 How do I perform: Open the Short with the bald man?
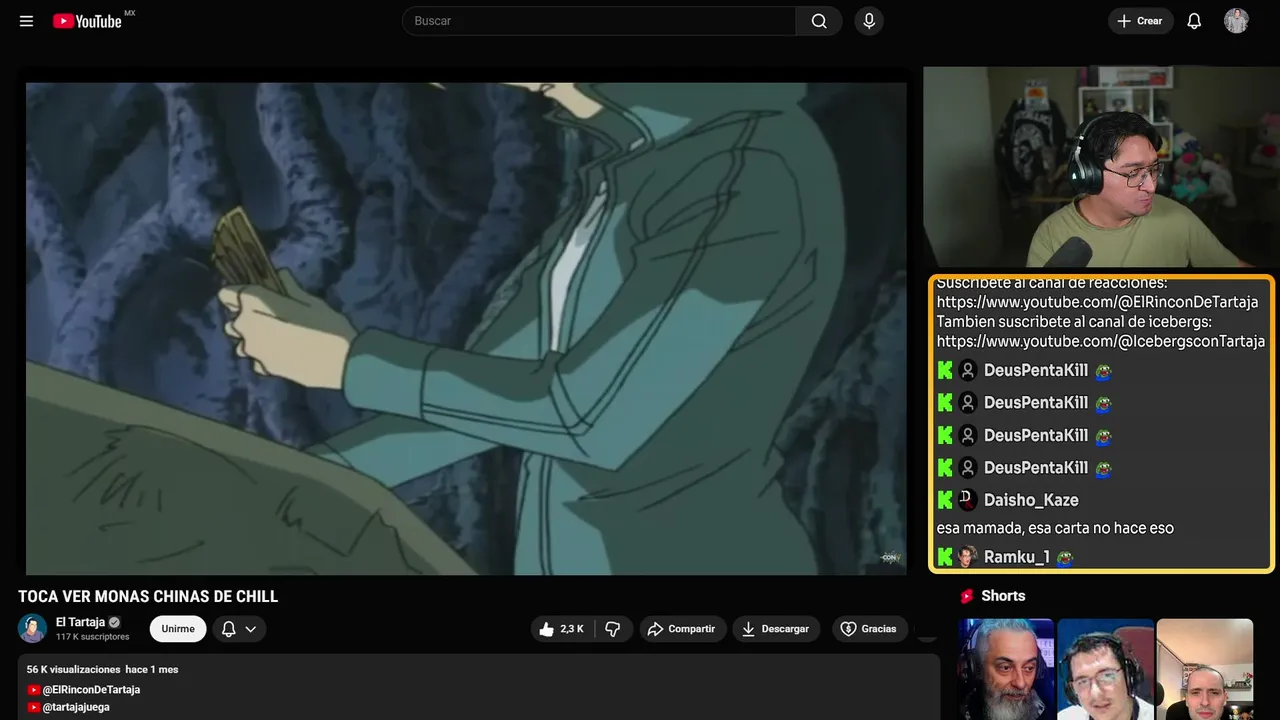coord(1205,669)
